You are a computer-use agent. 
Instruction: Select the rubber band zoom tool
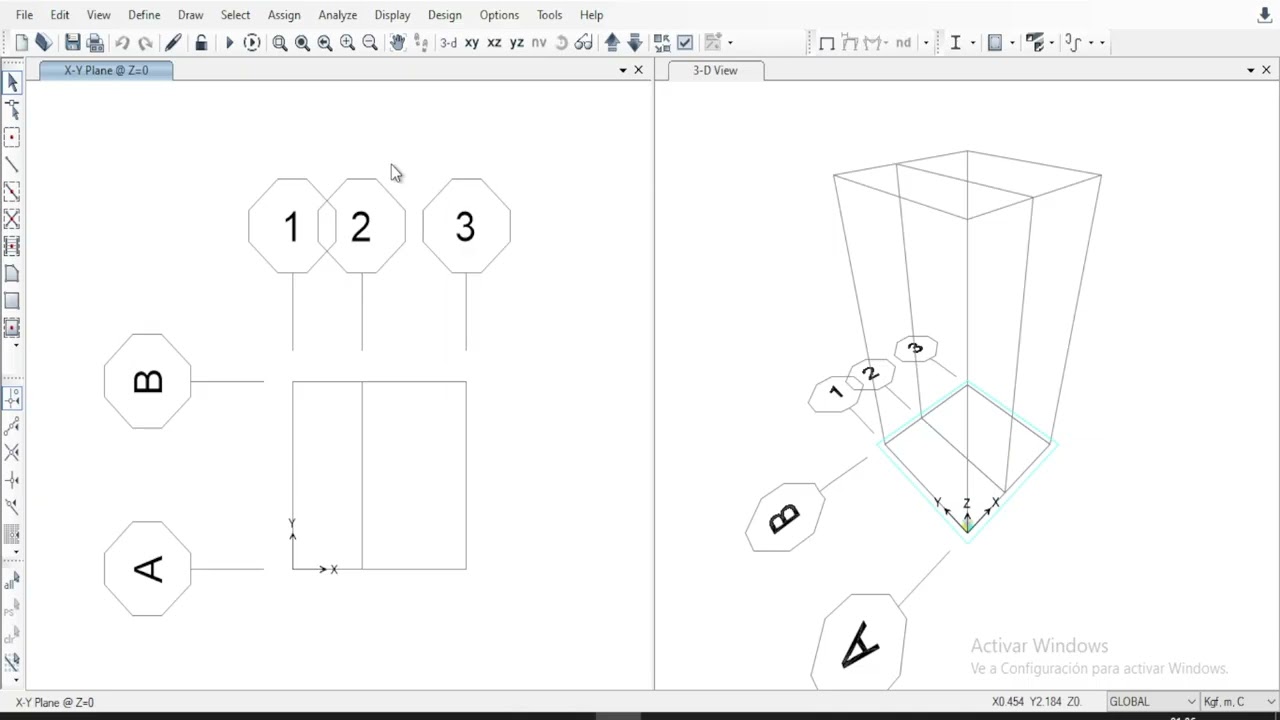point(280,42)
